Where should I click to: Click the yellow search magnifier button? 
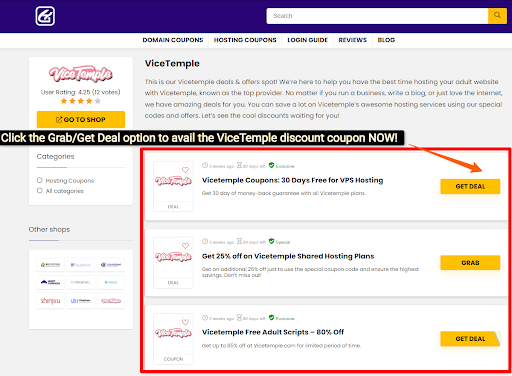pos(497,16)
